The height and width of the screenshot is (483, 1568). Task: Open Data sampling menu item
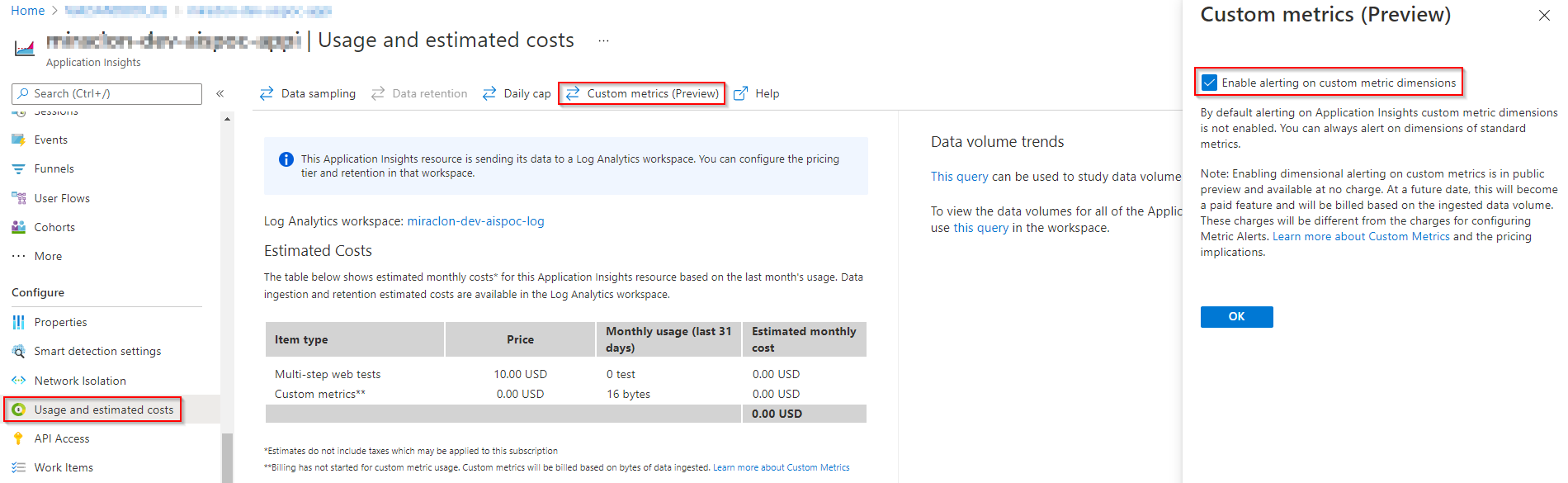[x=308, y=93]
